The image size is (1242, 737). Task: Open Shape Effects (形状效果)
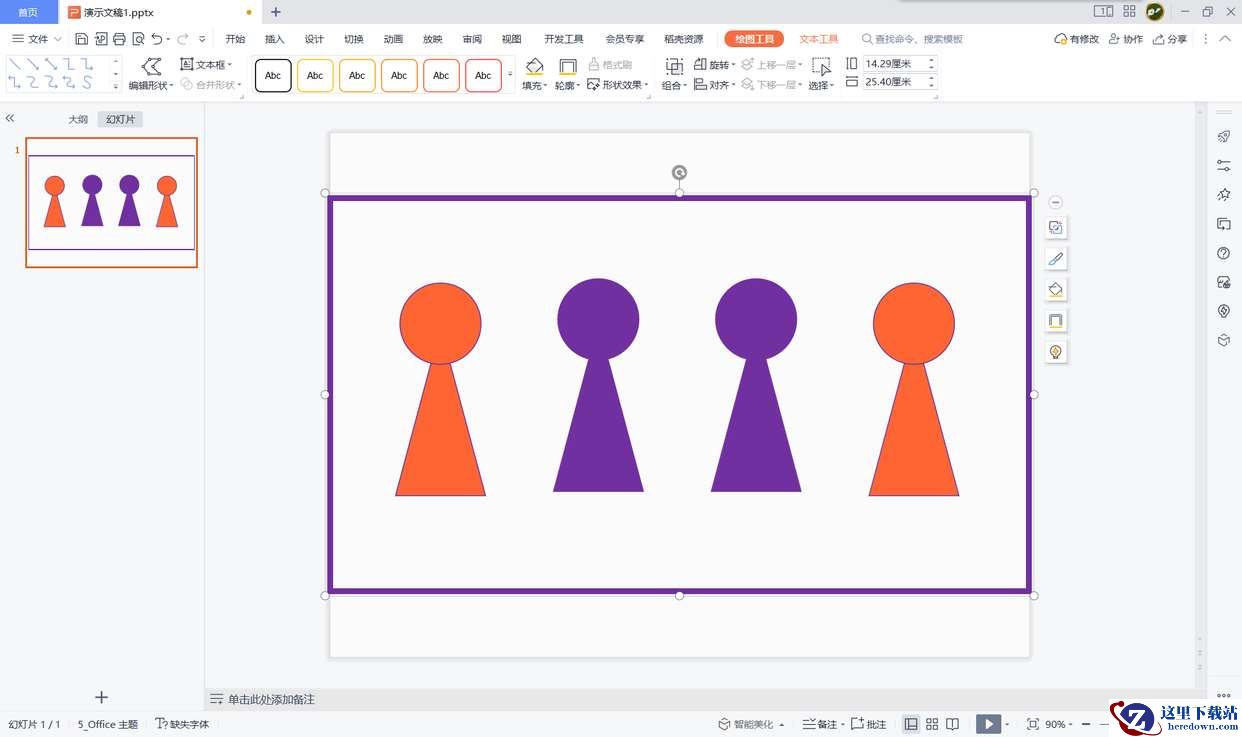pyautogui.click(x=617, y=85)
